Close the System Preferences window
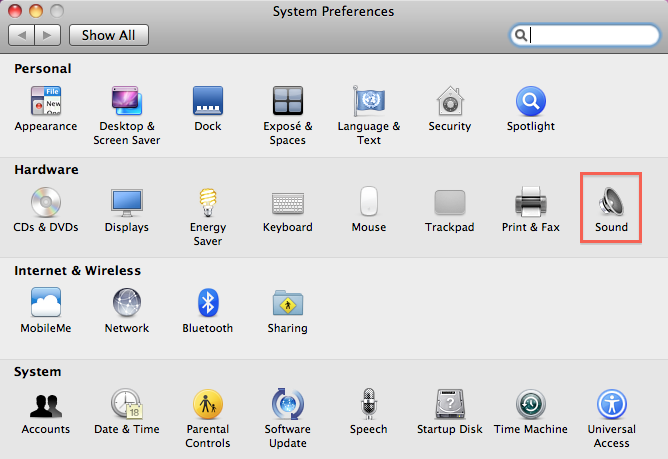 (15, 11)
